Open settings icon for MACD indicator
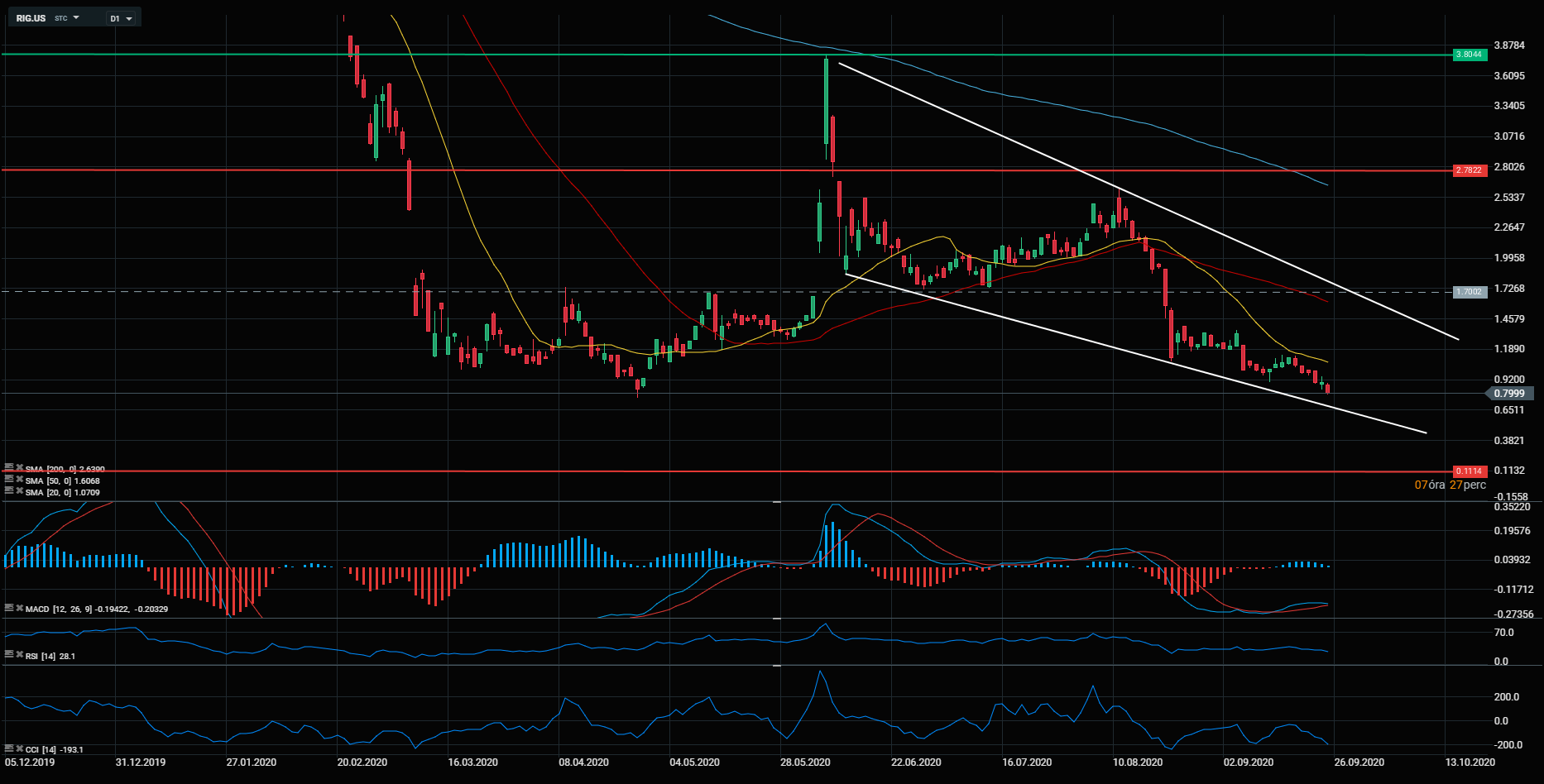Screen dimensions: 1544x784 pyautogui.click(x=8, y=608)
